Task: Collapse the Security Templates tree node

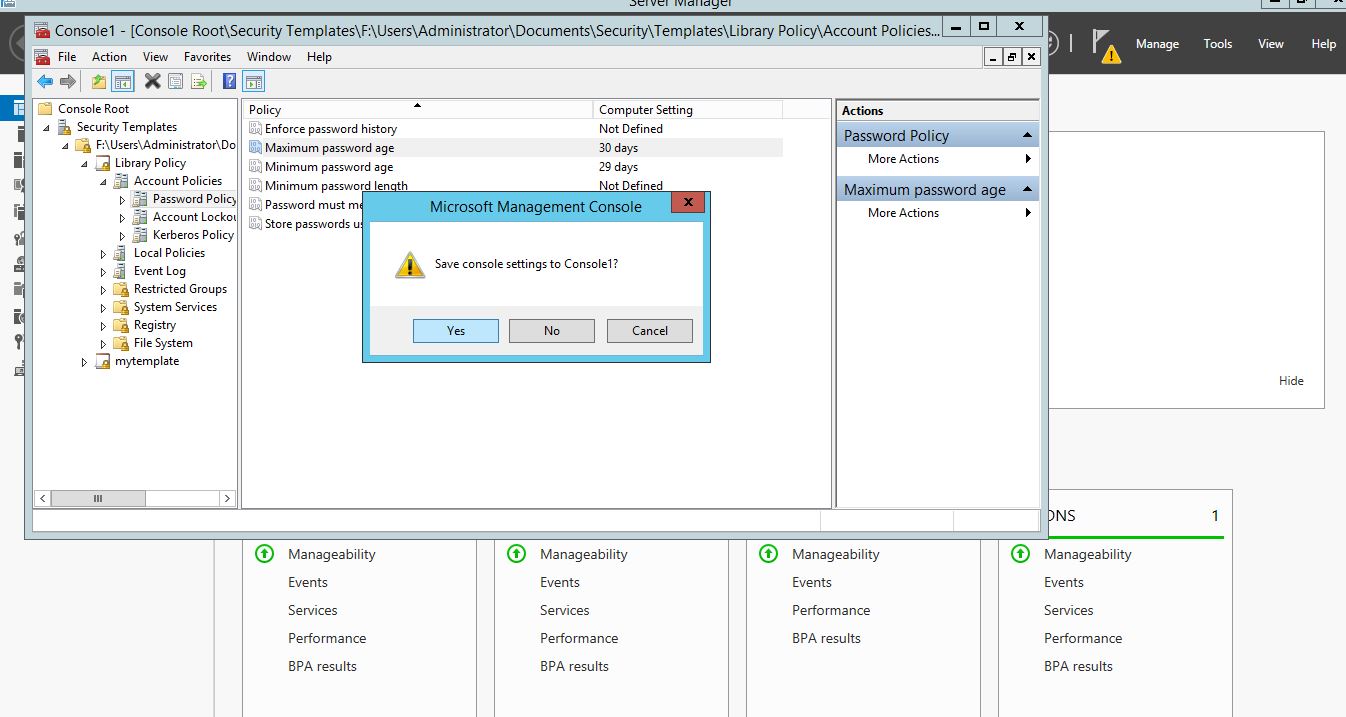Action: click(x=46, y=128)
